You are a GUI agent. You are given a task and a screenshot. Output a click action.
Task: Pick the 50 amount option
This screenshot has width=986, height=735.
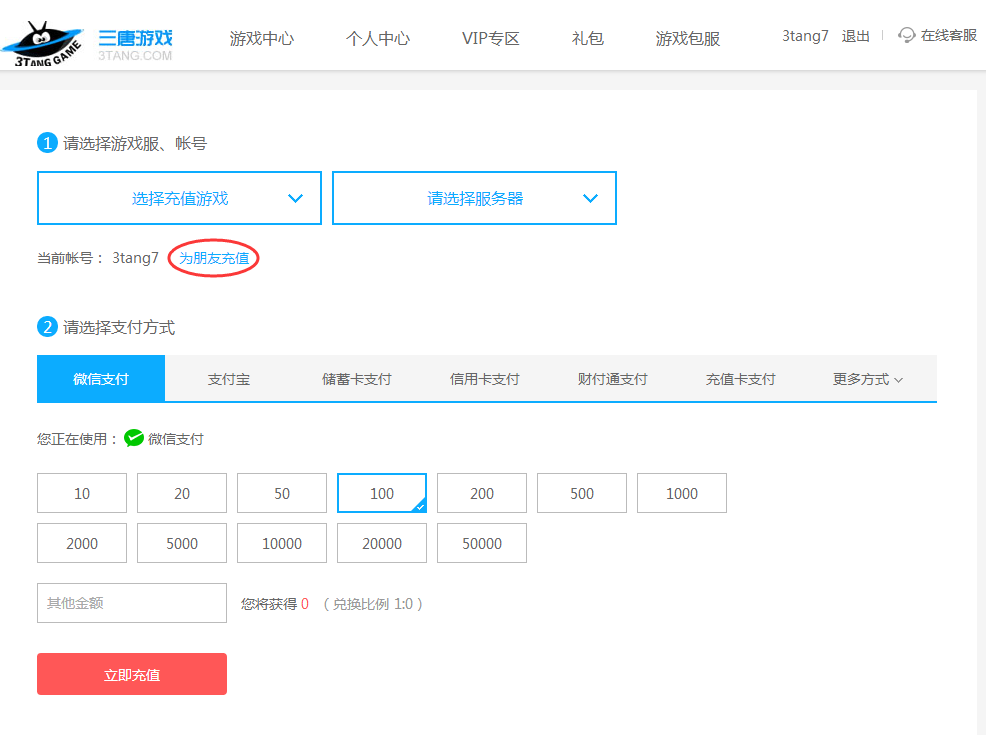282,493
